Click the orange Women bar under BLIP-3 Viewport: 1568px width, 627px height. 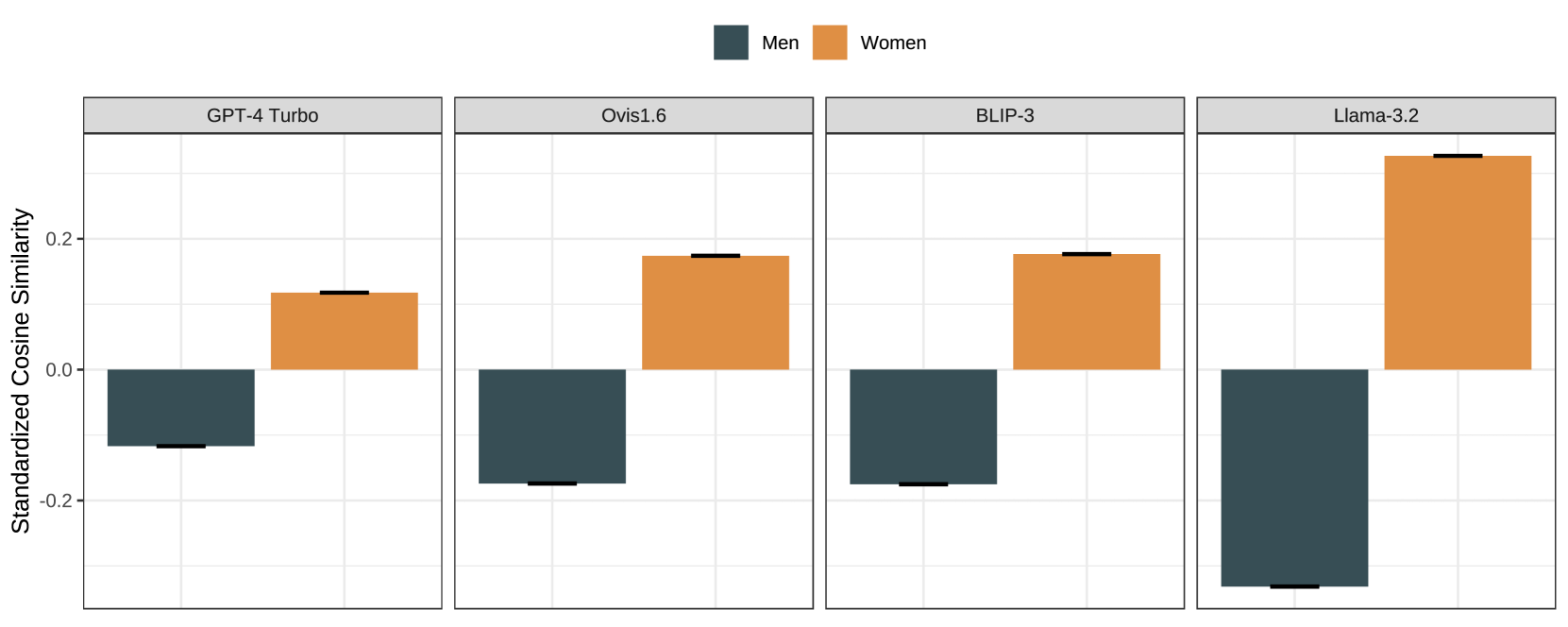coord(1087,312)
